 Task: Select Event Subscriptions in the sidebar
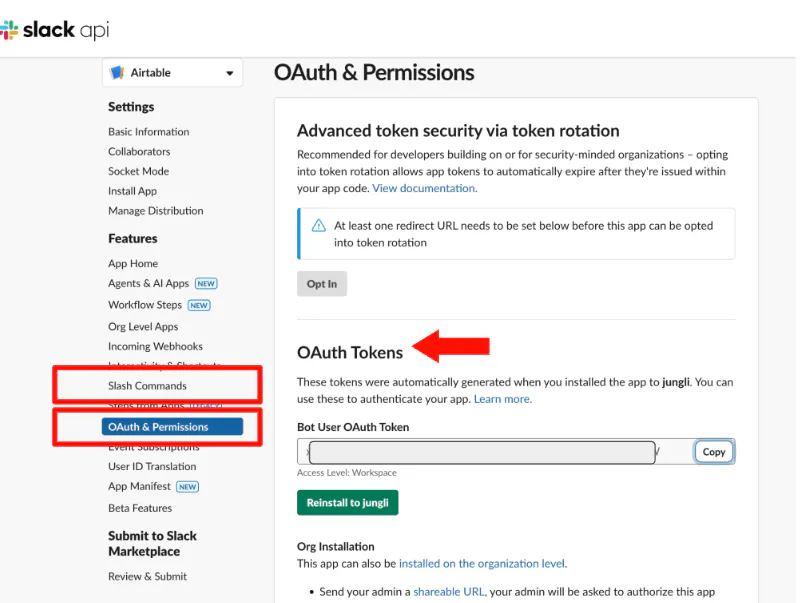tap(152, 446)
